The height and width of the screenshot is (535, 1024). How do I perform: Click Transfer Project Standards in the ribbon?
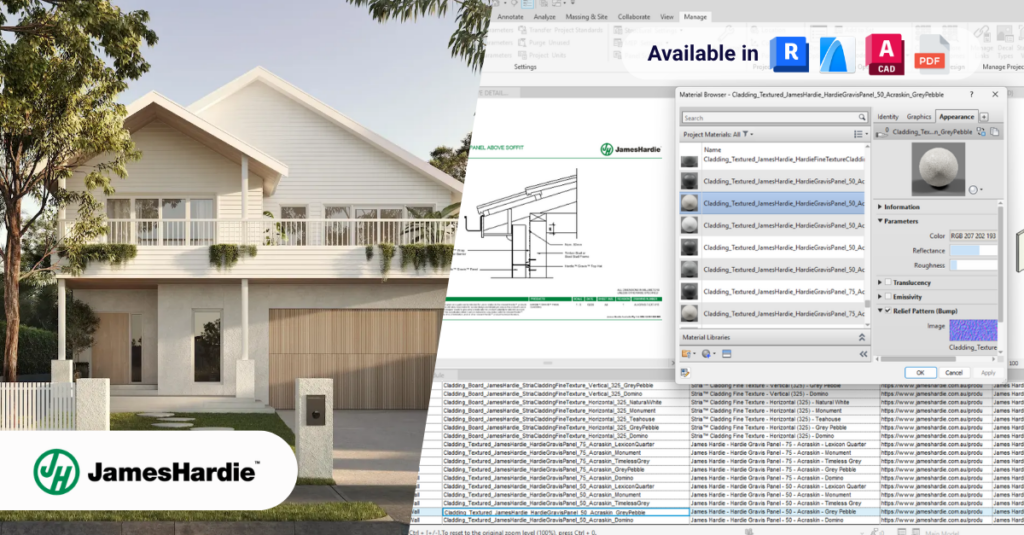pos(560,30)
